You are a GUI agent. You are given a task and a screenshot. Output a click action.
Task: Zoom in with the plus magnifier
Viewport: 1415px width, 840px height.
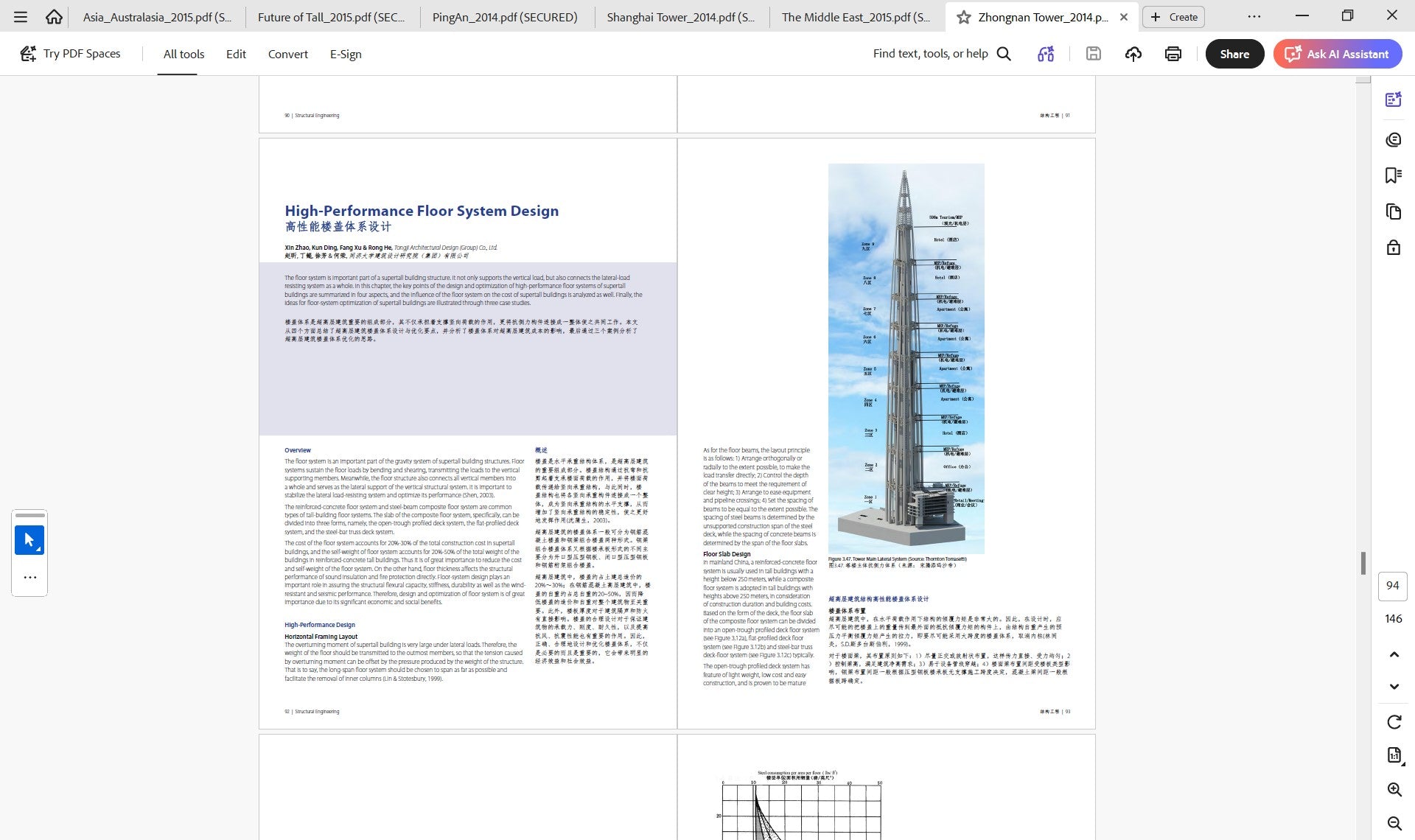(1394, 790)
